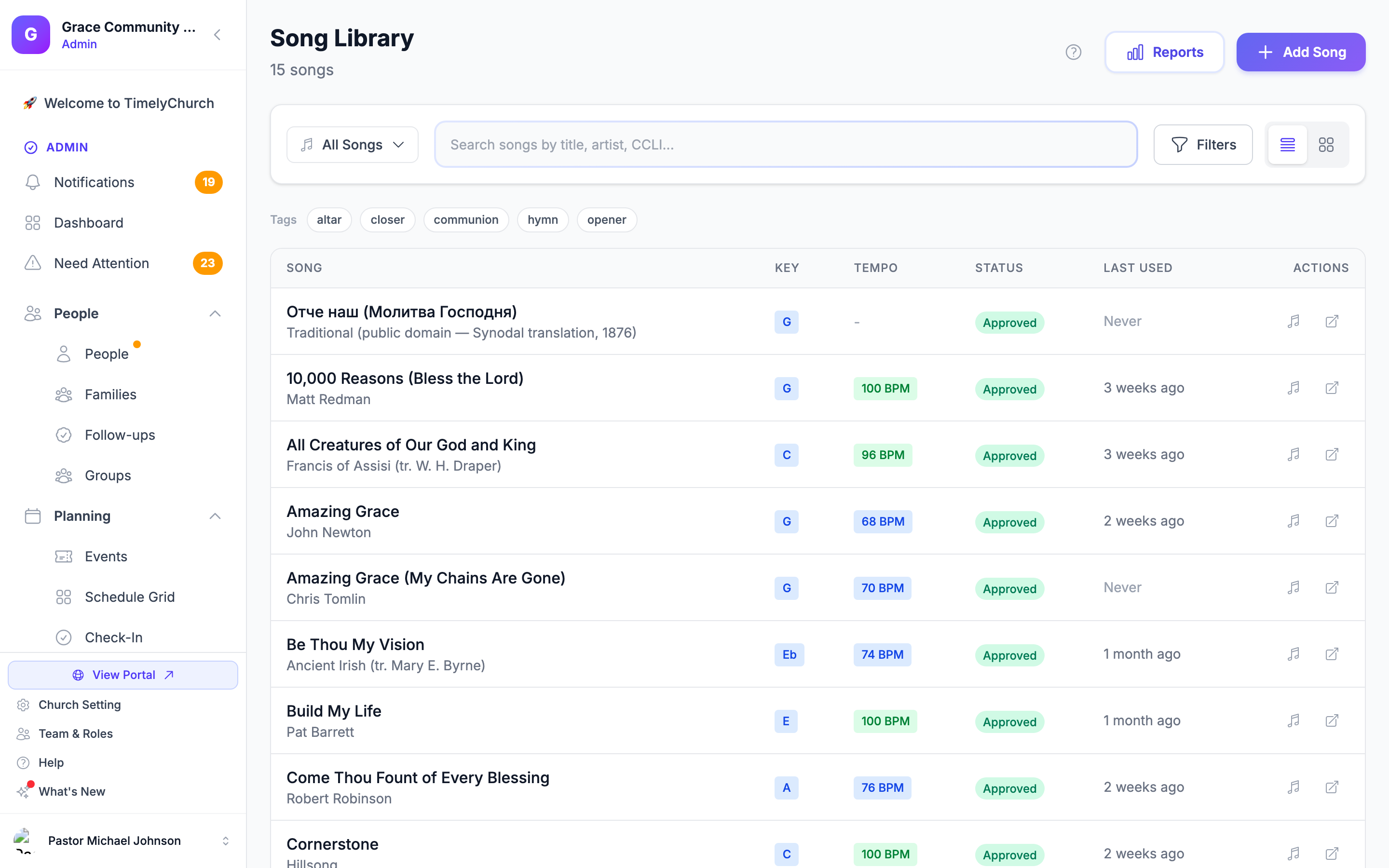Switch to grid view layout

[1326, 145]
